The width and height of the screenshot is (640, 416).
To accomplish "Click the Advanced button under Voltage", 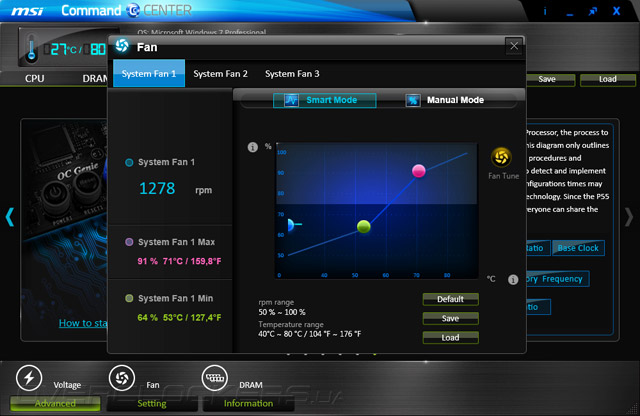I will coord(55,403).
